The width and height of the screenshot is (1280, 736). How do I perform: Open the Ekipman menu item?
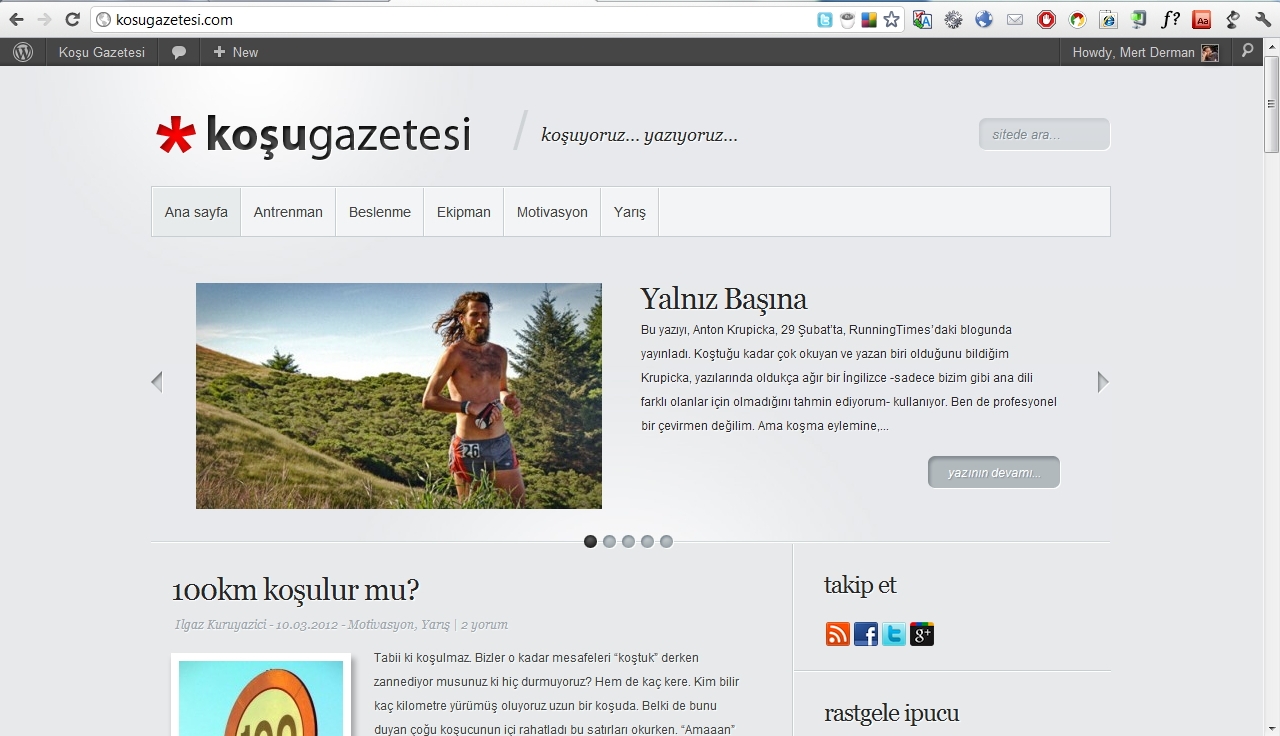(464, 212)
